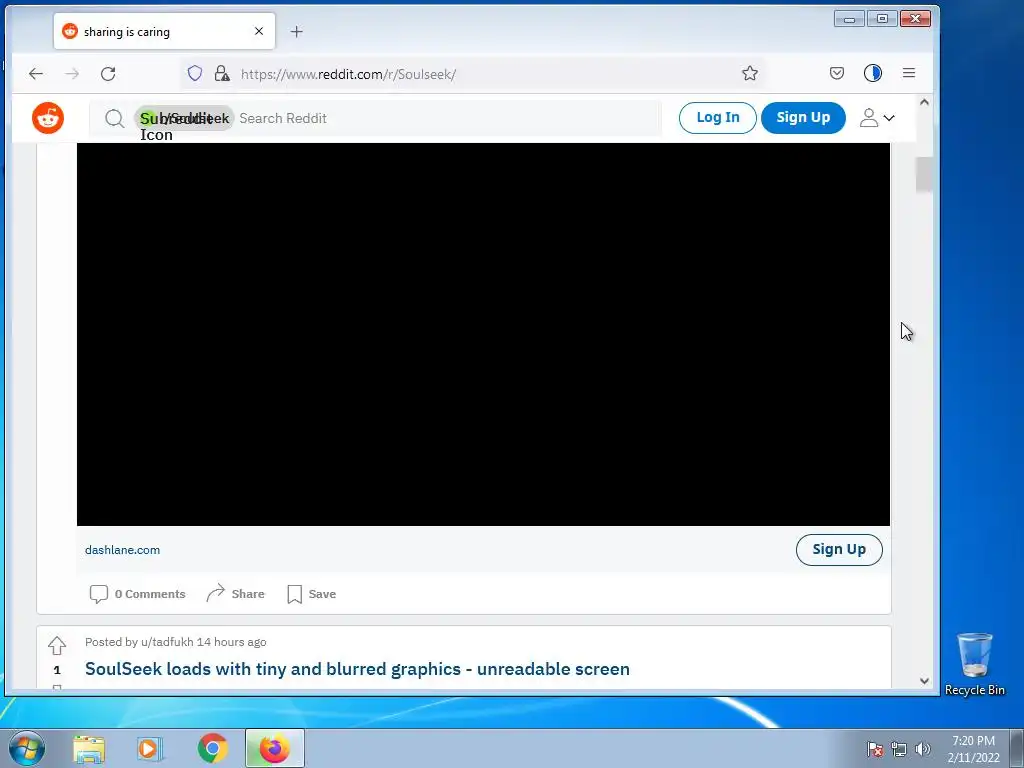
Task: Click the Share arrow button
Action: tap(235, 594)
